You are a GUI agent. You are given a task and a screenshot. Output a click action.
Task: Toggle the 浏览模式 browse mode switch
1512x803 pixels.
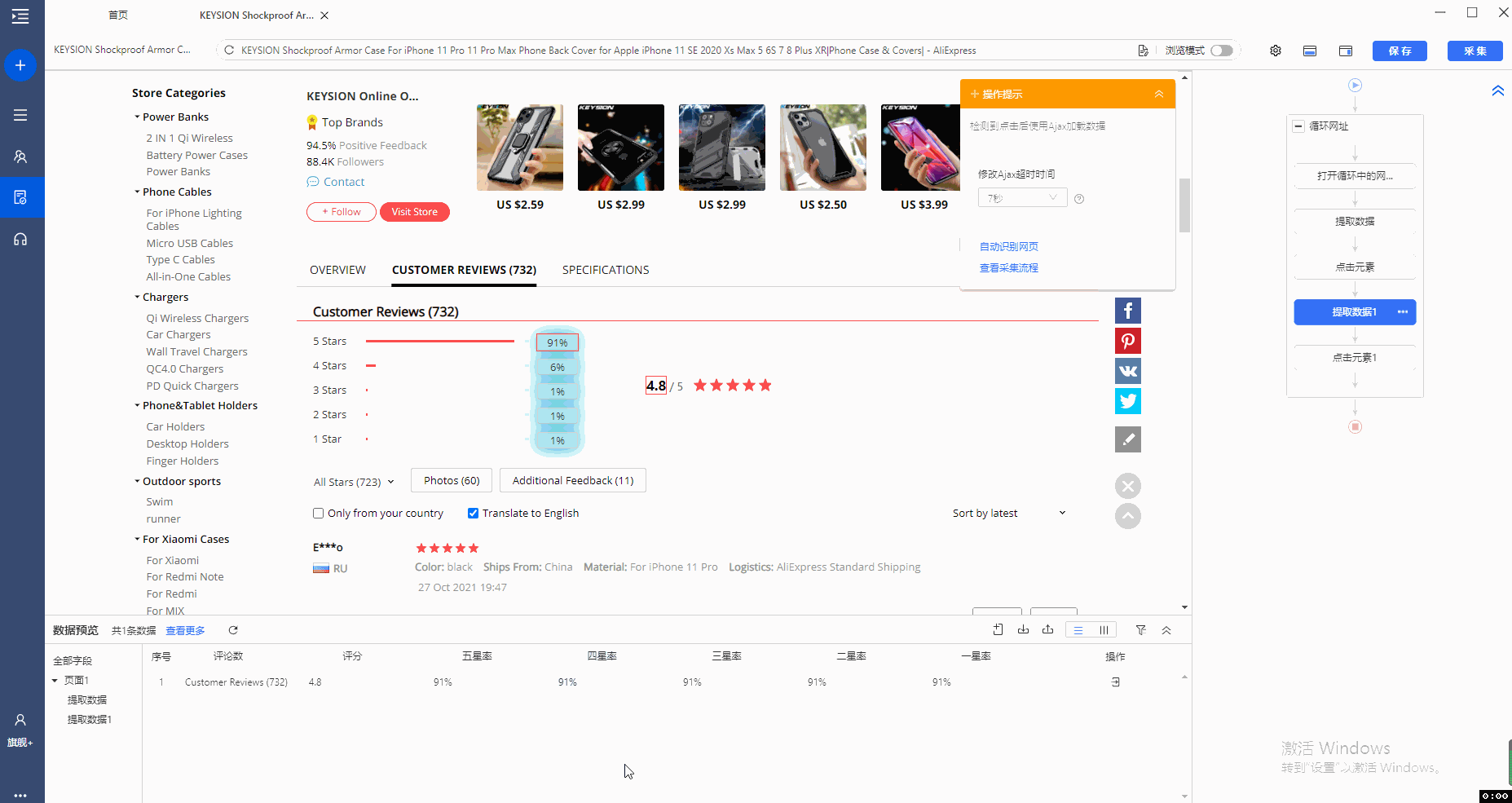point(1222,51)
